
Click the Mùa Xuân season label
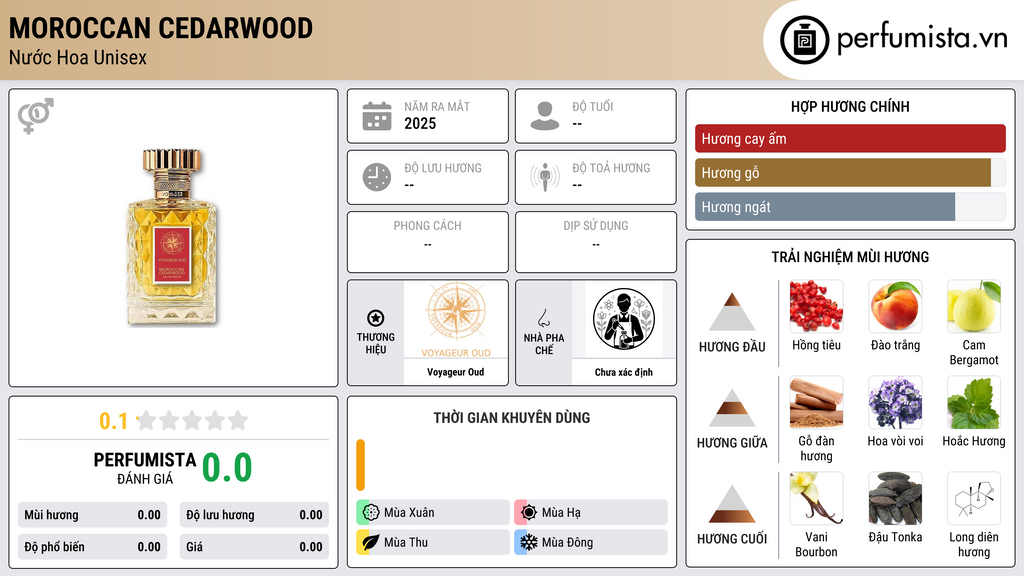coord(409,513)
